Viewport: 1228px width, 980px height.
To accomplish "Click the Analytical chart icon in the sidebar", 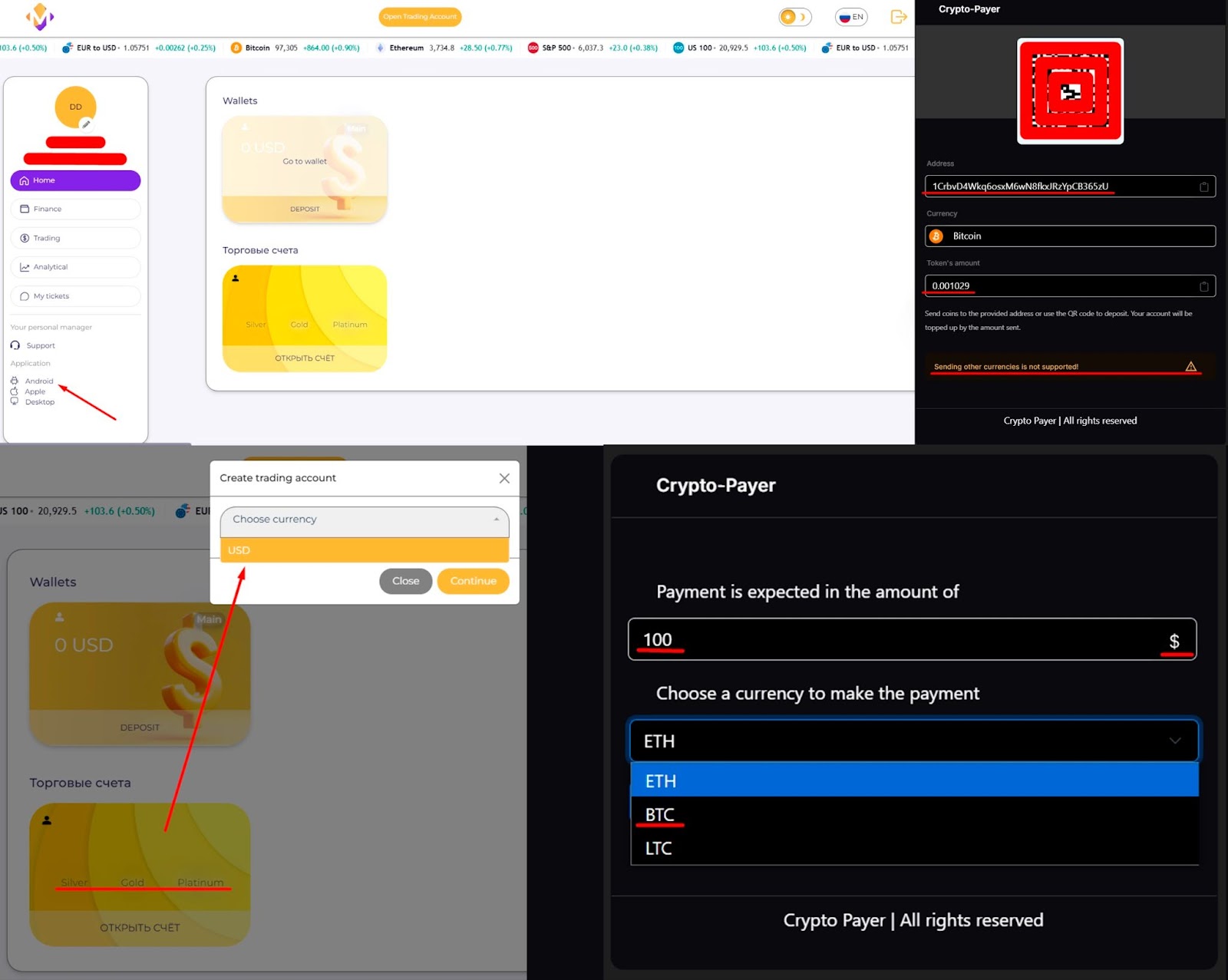I will (25, 267).
